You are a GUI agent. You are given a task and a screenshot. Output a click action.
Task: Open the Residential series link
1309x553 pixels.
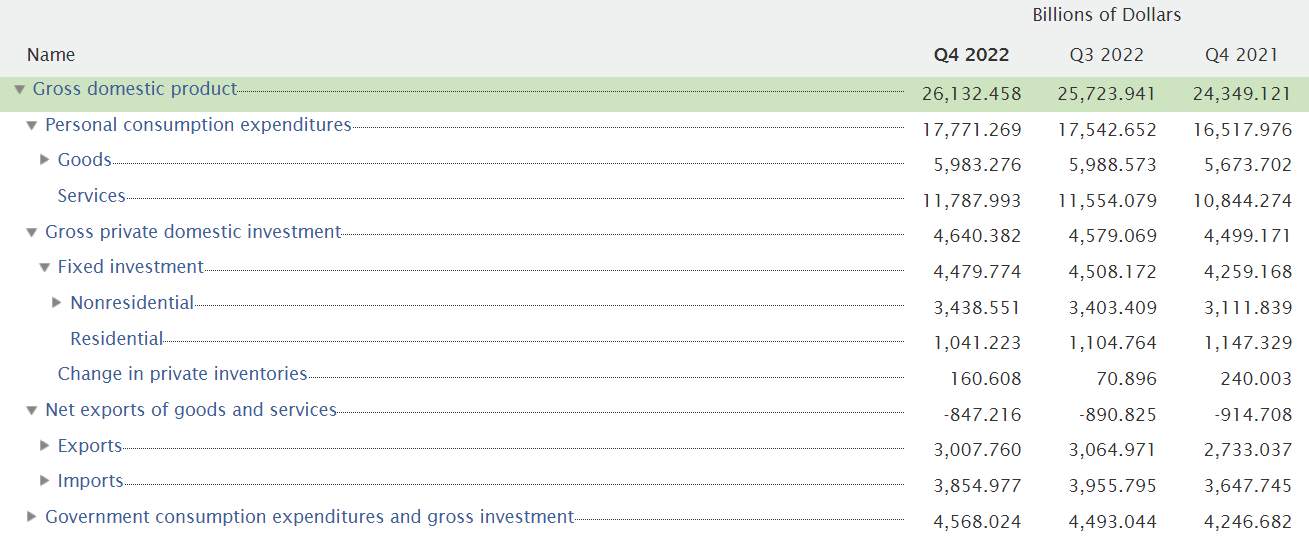pos(117,339)
